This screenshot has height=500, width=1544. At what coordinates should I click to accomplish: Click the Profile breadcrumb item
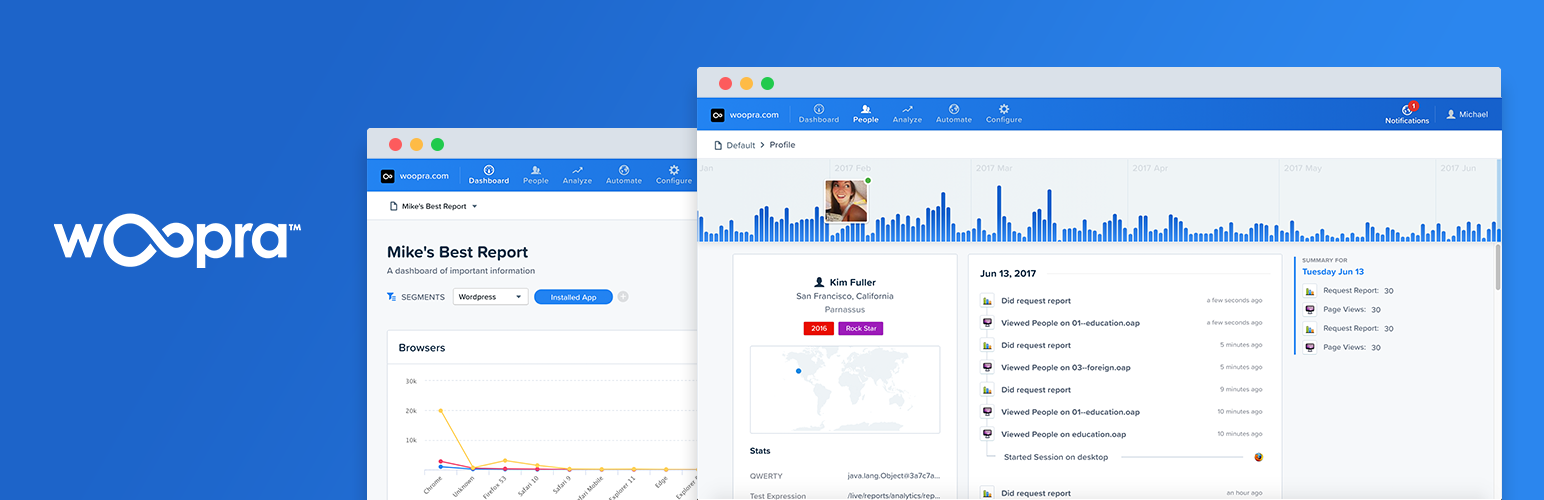pyautogui.click(x=782, y=145)
